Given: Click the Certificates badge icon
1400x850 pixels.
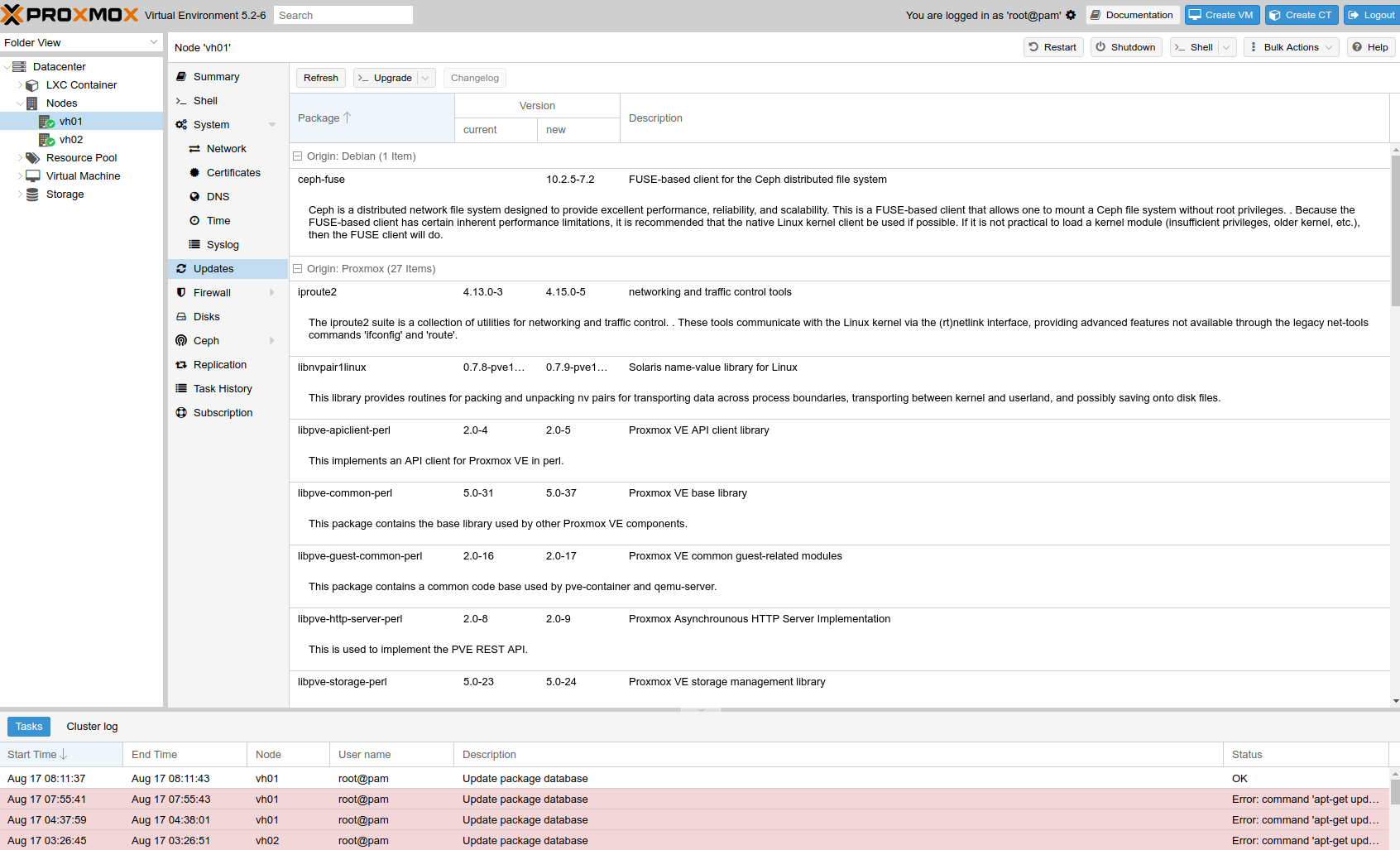Looking at the screenshot, I should (194, 172).
